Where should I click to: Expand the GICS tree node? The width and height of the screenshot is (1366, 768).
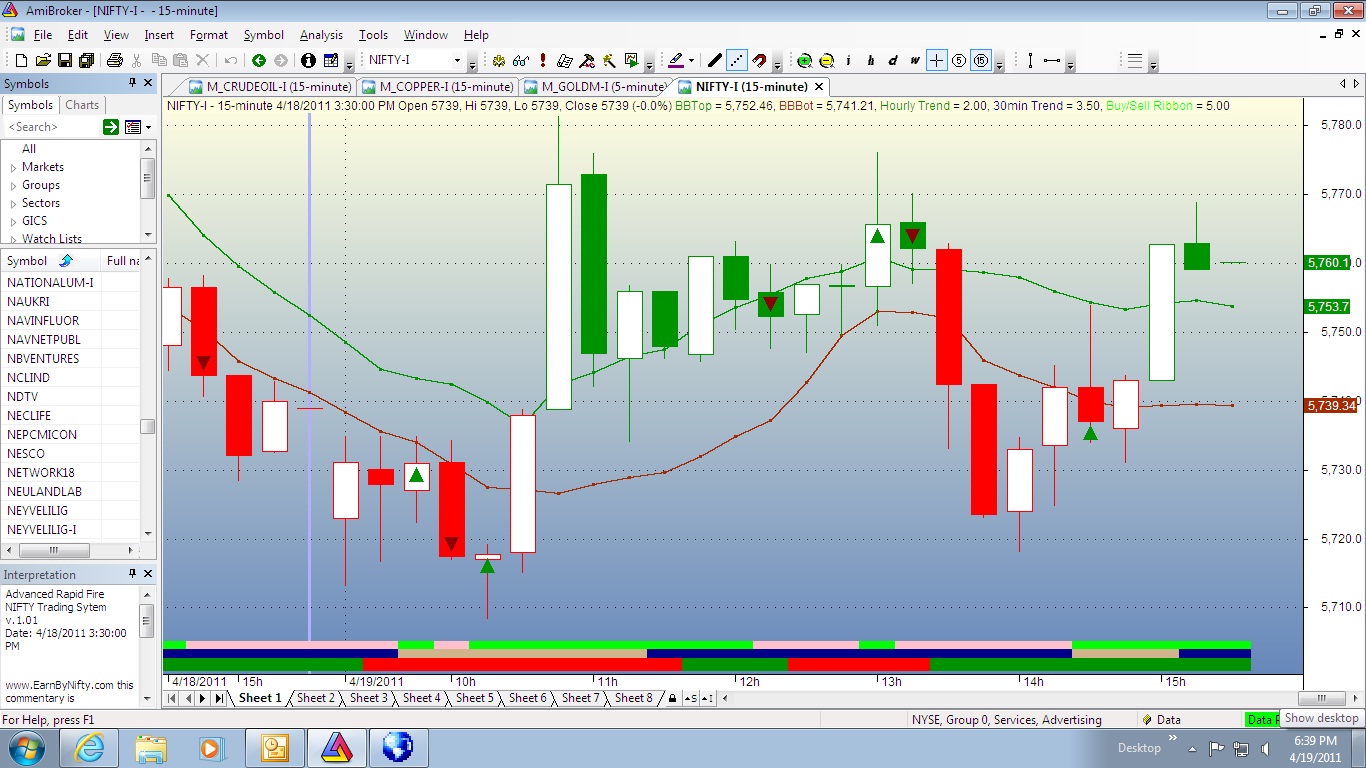click(13, 222)
